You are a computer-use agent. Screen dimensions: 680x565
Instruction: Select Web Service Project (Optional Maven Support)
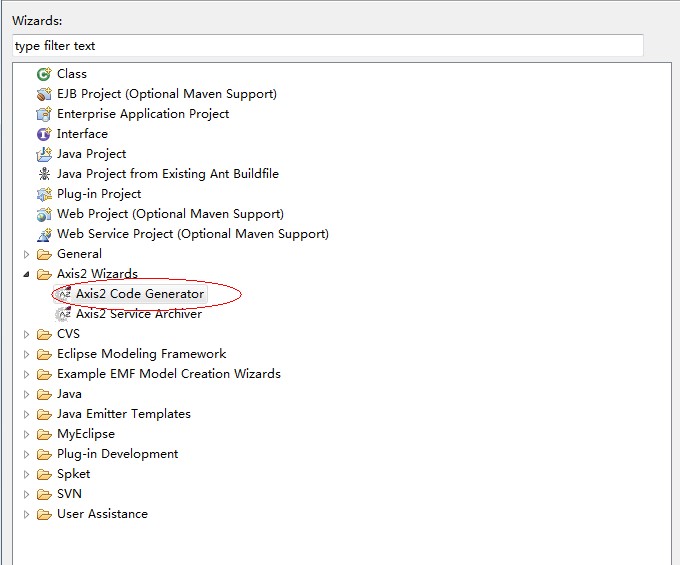(193, 234)
